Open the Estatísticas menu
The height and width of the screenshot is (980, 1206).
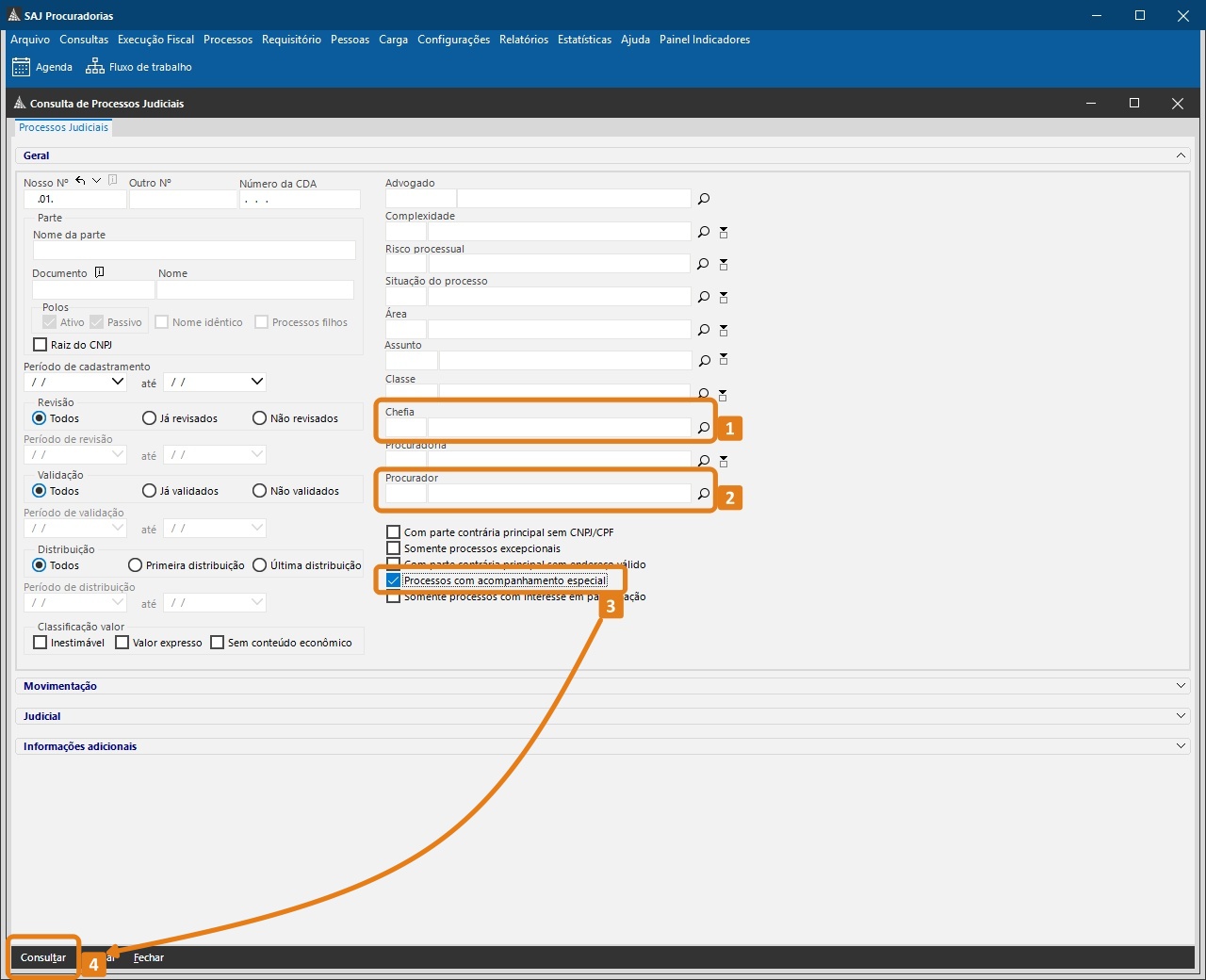(584, 40)
